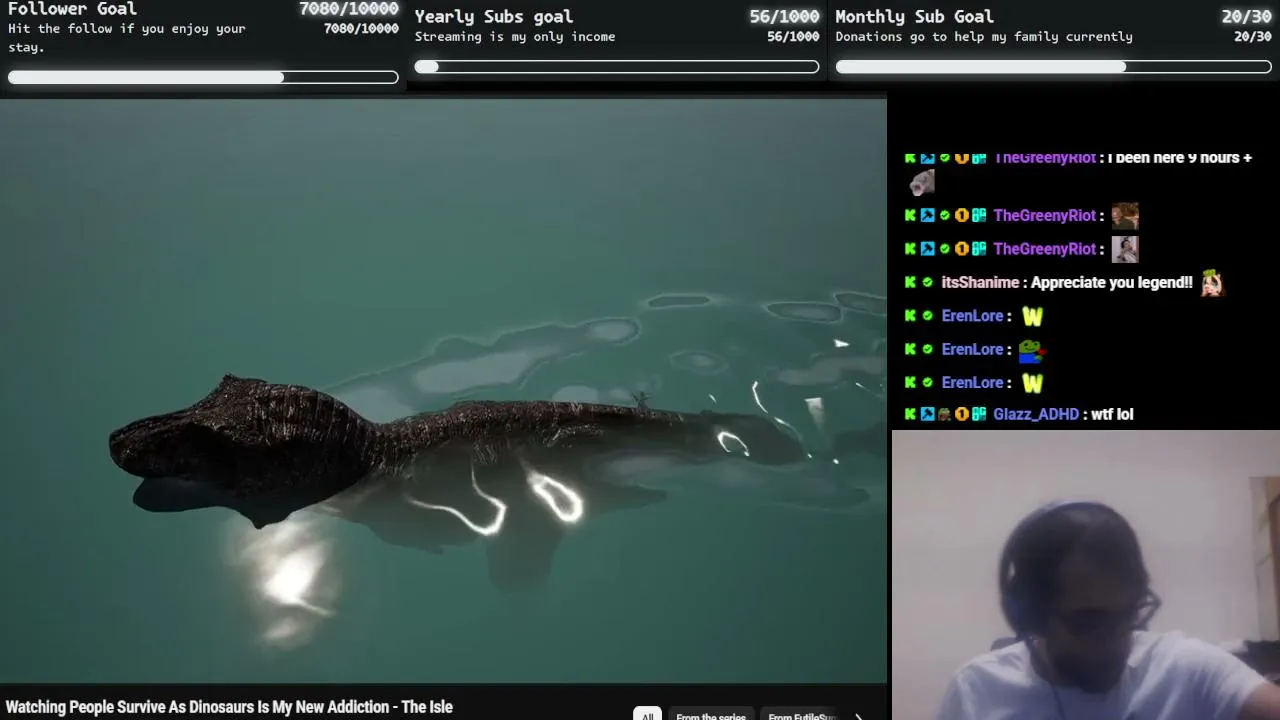The image size is (1280, 720).
Task: Click the teal grid badge beside Glazz_ADHD
Action: (x=978, y=414)
